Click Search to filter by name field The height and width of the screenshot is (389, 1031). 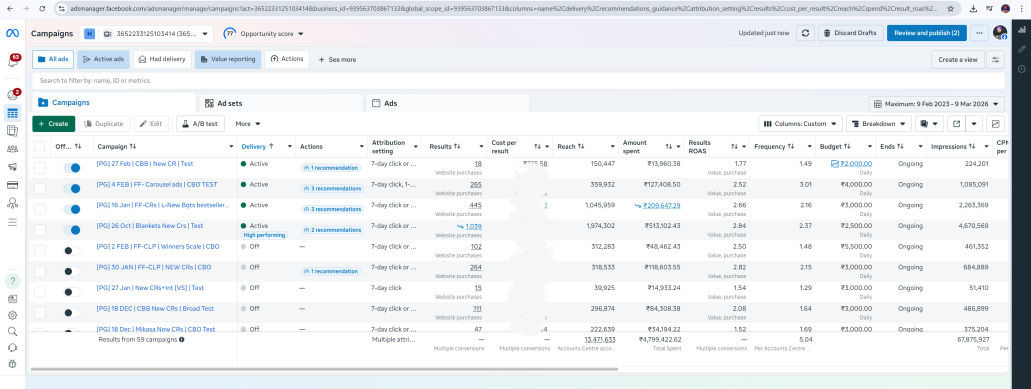tap(519, 81)
